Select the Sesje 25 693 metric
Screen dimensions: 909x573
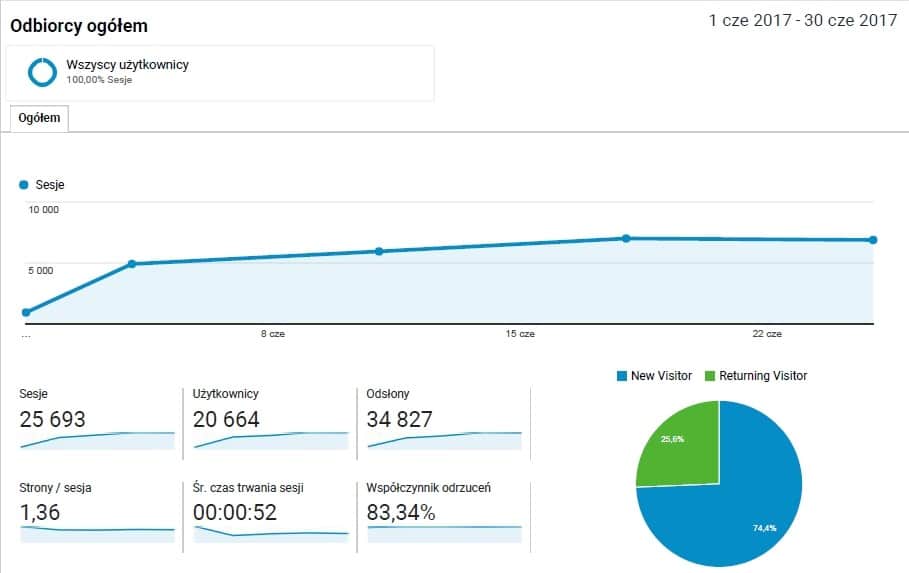coord(53,419)
